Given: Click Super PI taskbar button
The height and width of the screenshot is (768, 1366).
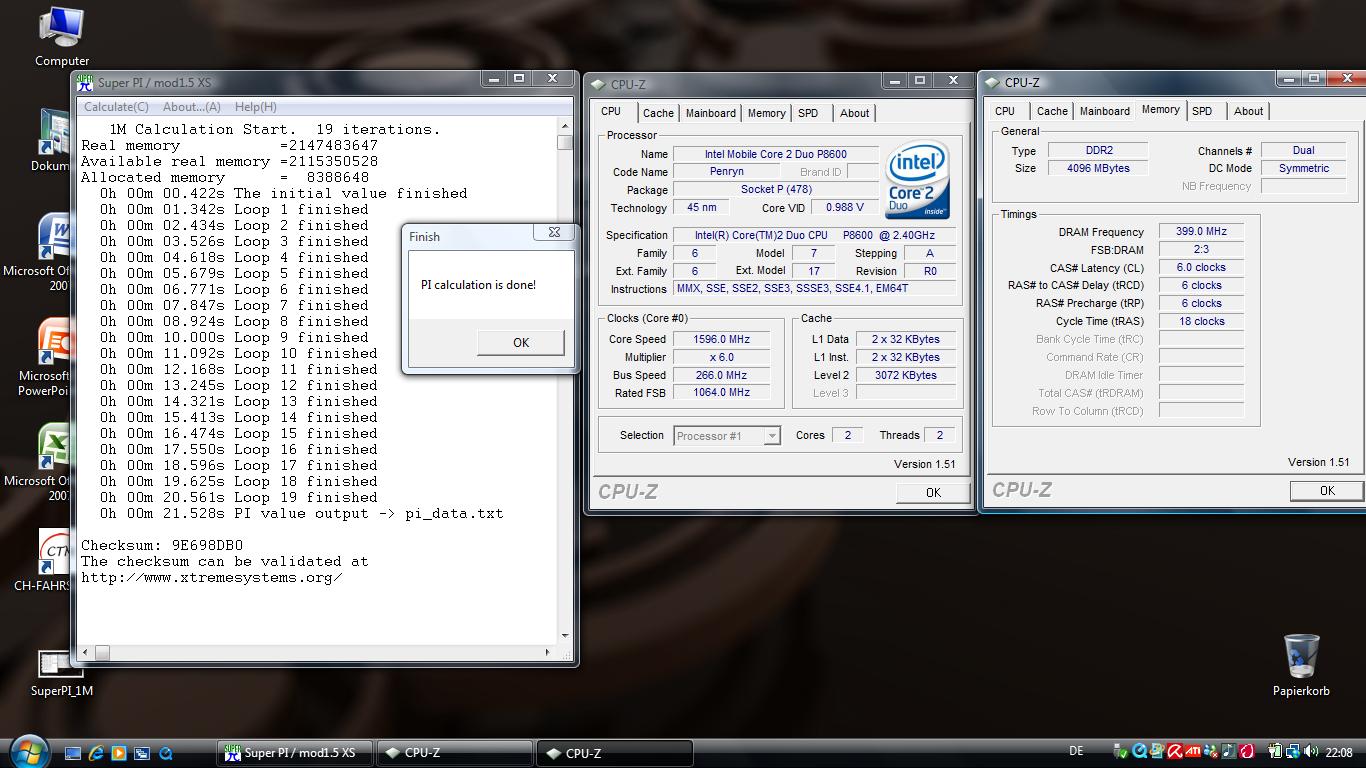Looking at the screenshot, I should pos(296,753).
